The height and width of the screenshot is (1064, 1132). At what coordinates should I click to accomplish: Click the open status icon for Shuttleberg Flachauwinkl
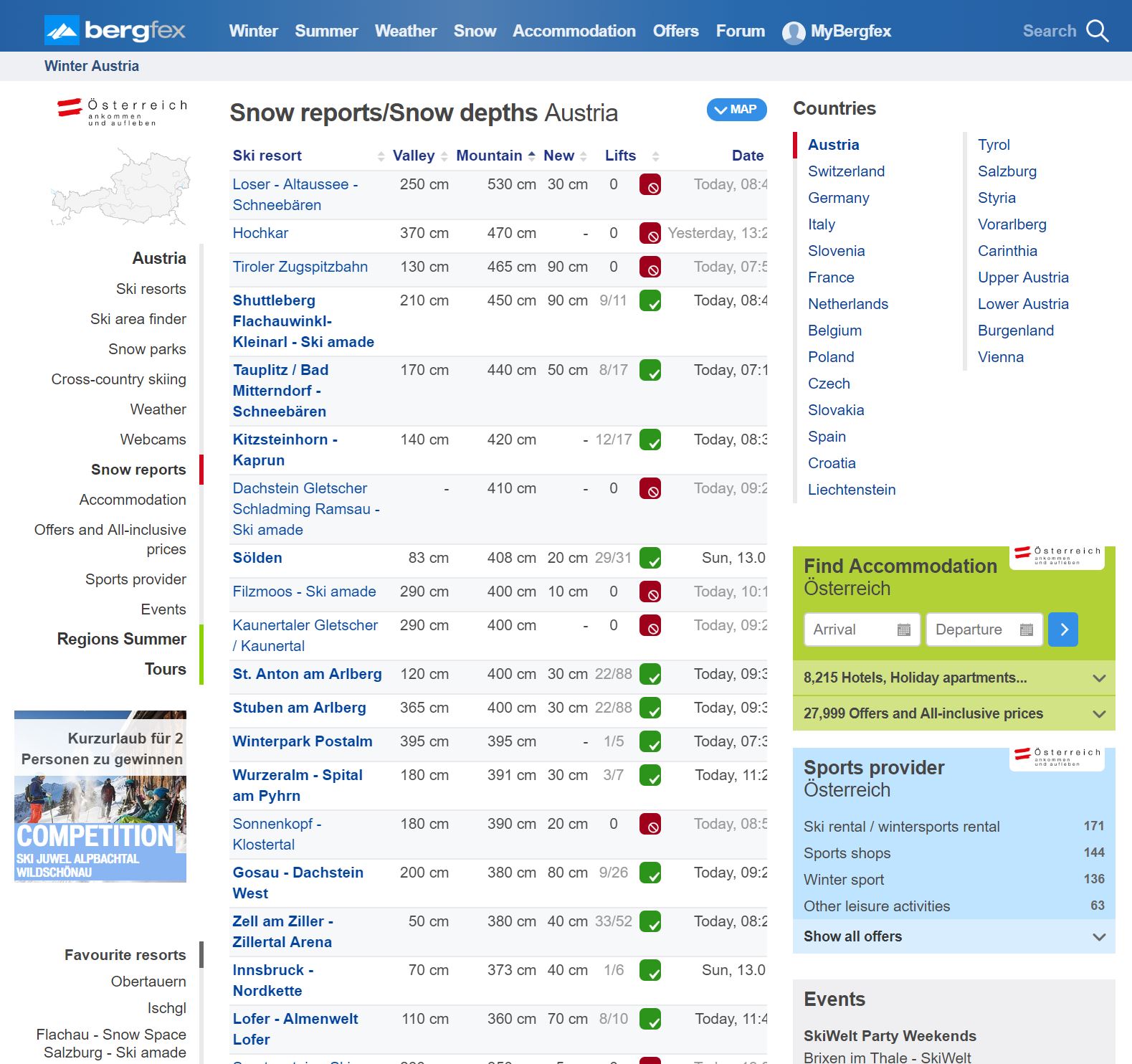[650, 301]
